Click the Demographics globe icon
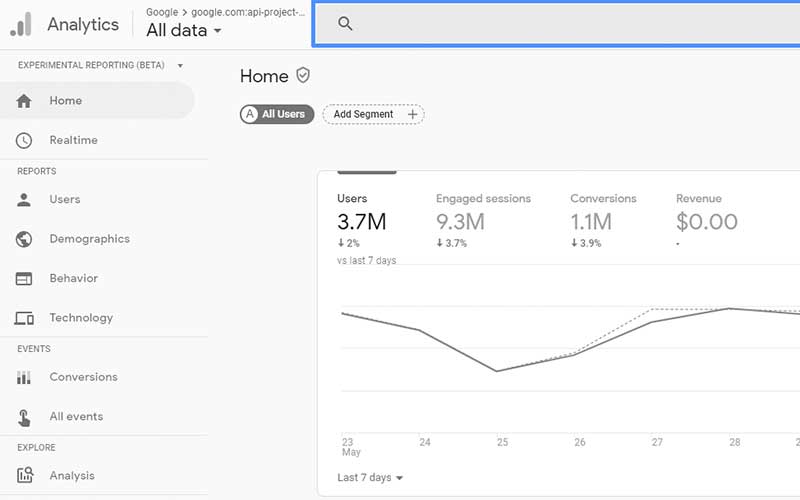Screen dimensions: 800x500 coord(25,239)
